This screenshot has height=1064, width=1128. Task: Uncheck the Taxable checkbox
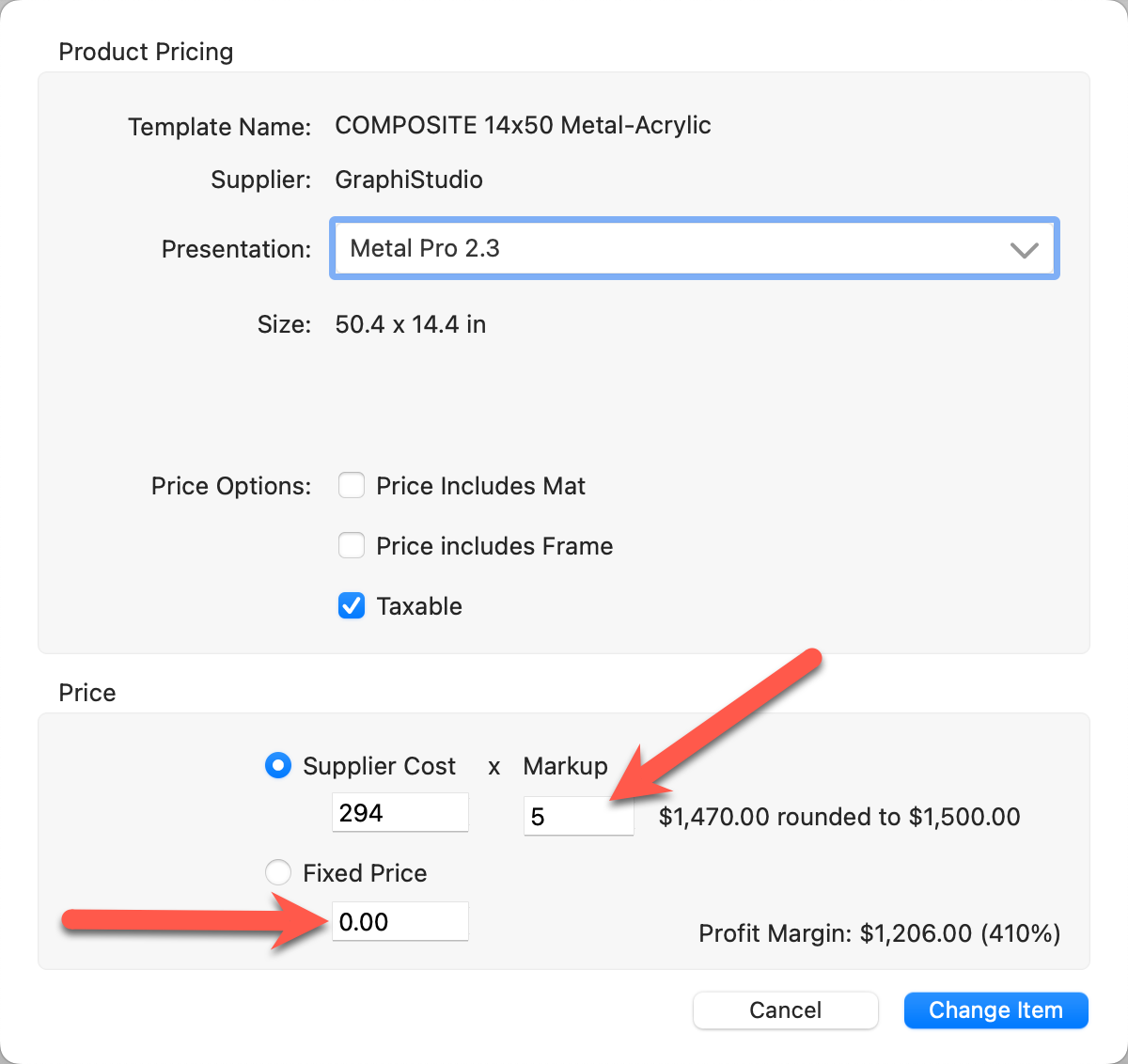[352, 606]
